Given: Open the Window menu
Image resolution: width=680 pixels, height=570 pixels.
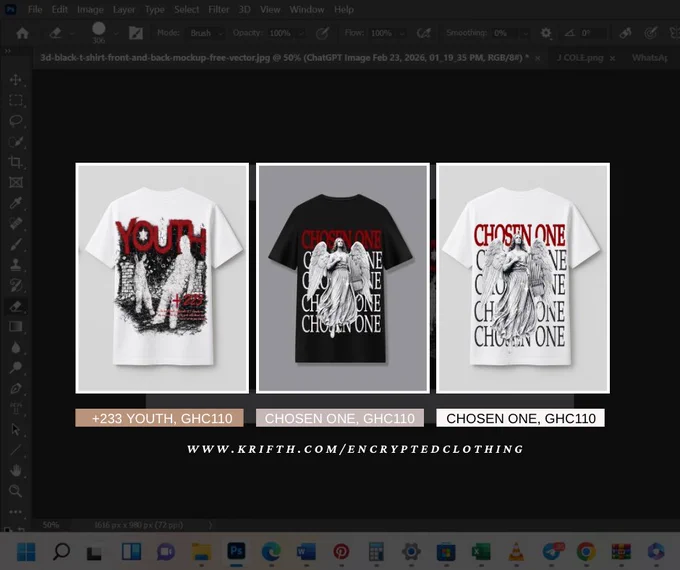Looking at the screenshot, I should [x=307, y=10].
